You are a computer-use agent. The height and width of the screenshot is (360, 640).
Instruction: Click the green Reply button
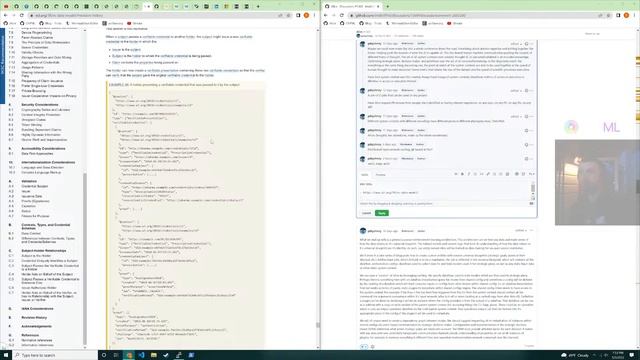tap(382, 213)
